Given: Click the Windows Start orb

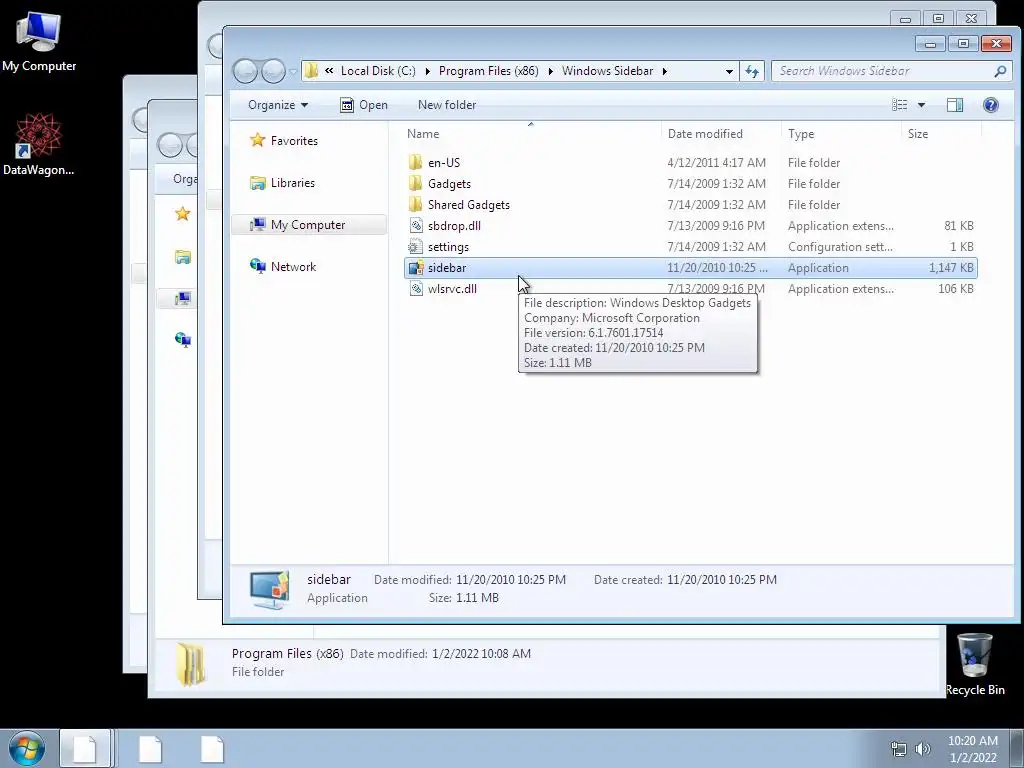Looking at the screenshot, I should [27, 748].
